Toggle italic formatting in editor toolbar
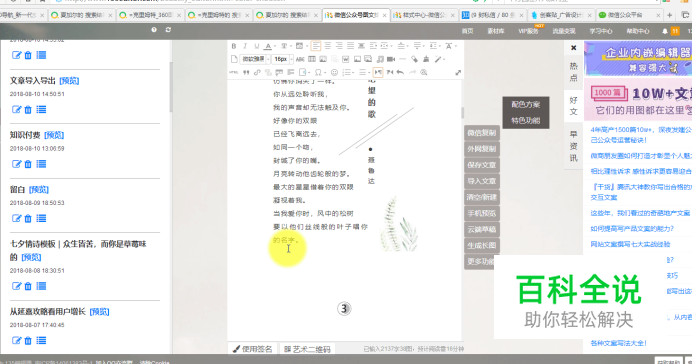Viewport: 692px width, 364px height. 245,46
